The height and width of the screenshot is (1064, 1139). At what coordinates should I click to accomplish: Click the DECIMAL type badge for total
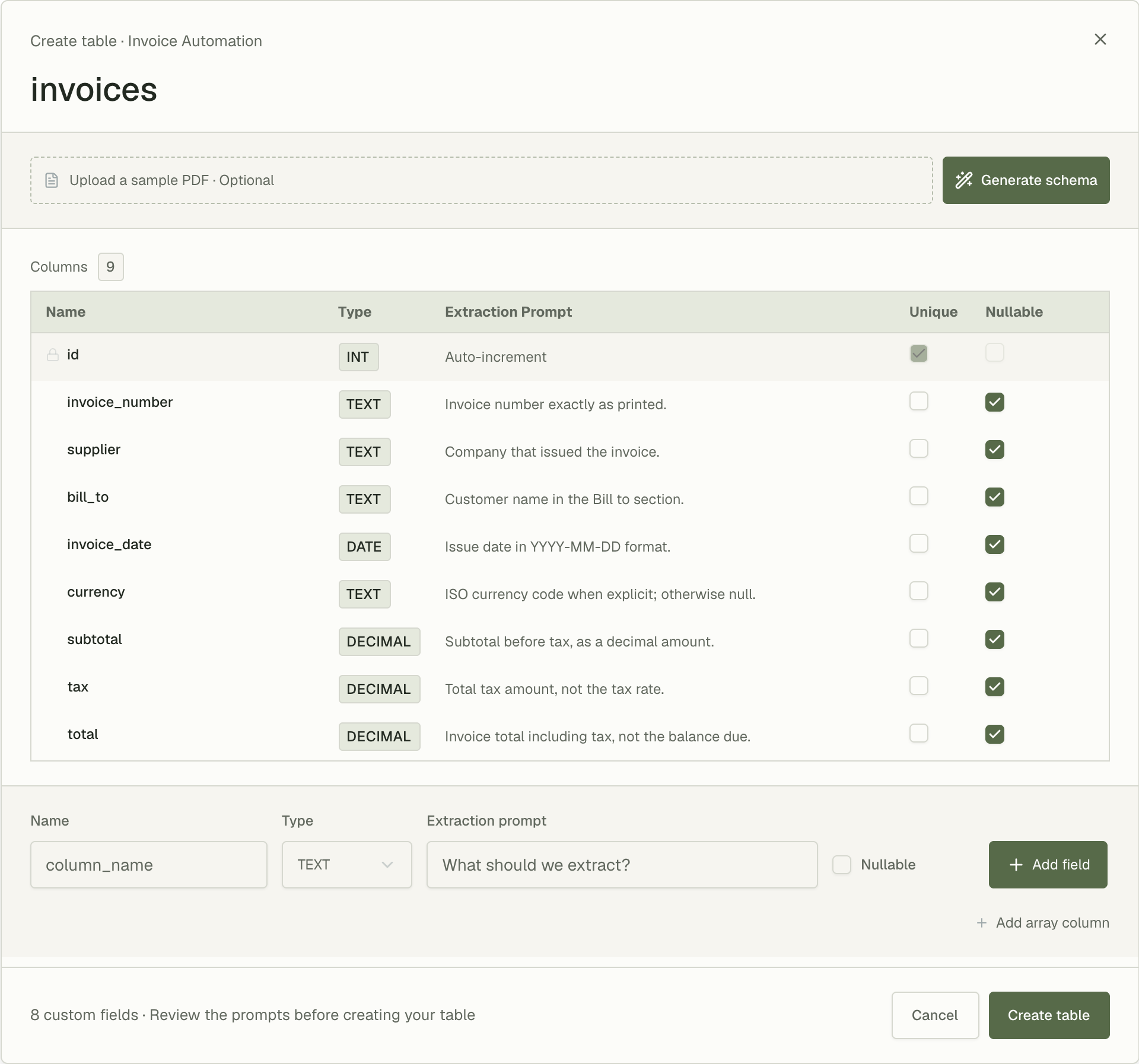coord(379,737)
